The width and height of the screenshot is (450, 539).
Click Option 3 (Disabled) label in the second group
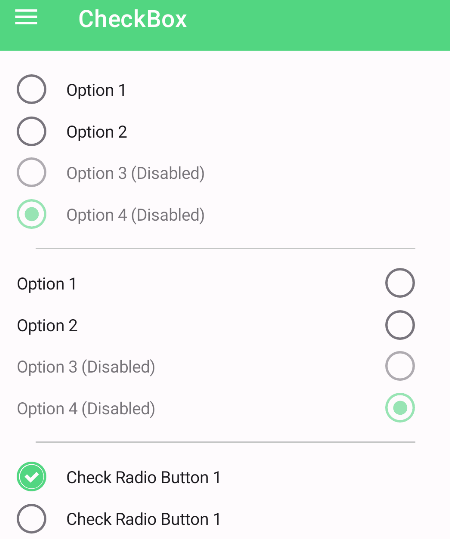click(86, 367)
